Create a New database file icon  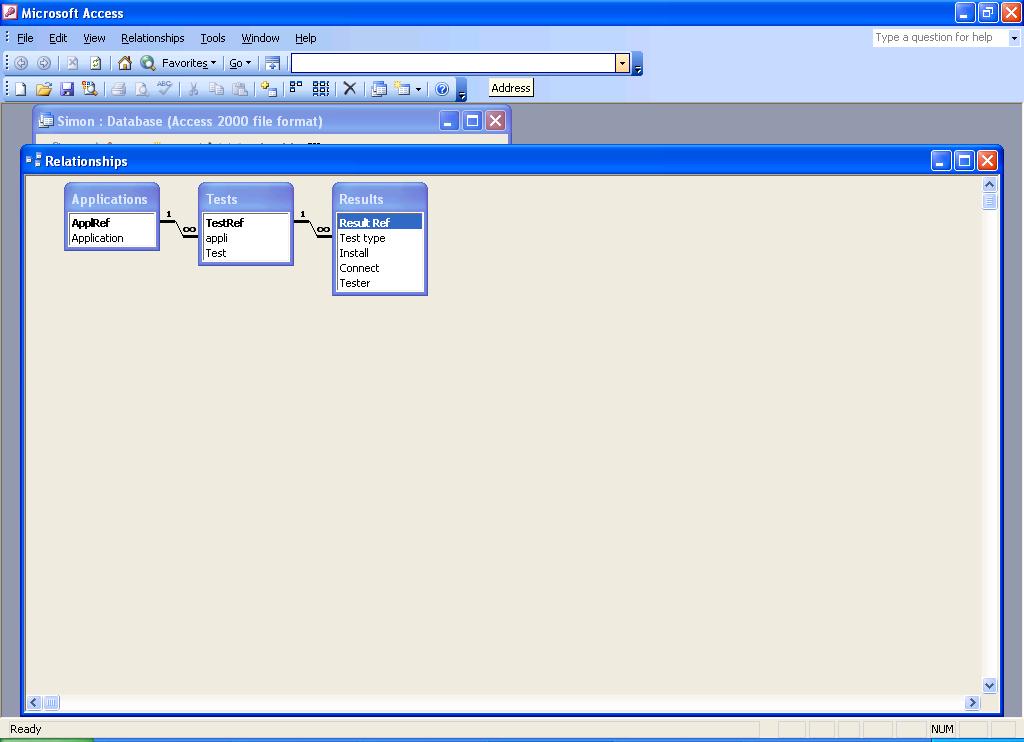(x=20, y=89)
